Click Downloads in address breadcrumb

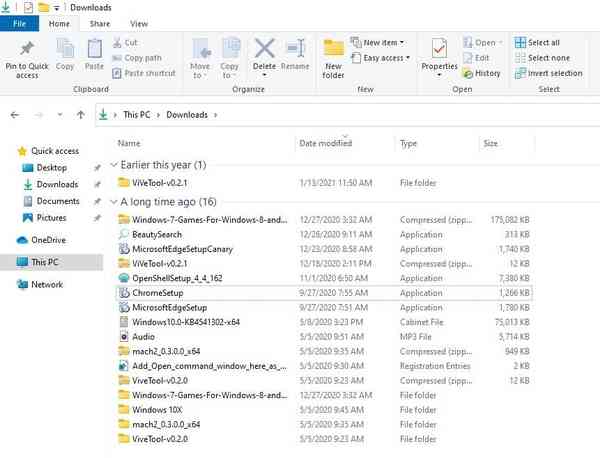coord(187,115)
